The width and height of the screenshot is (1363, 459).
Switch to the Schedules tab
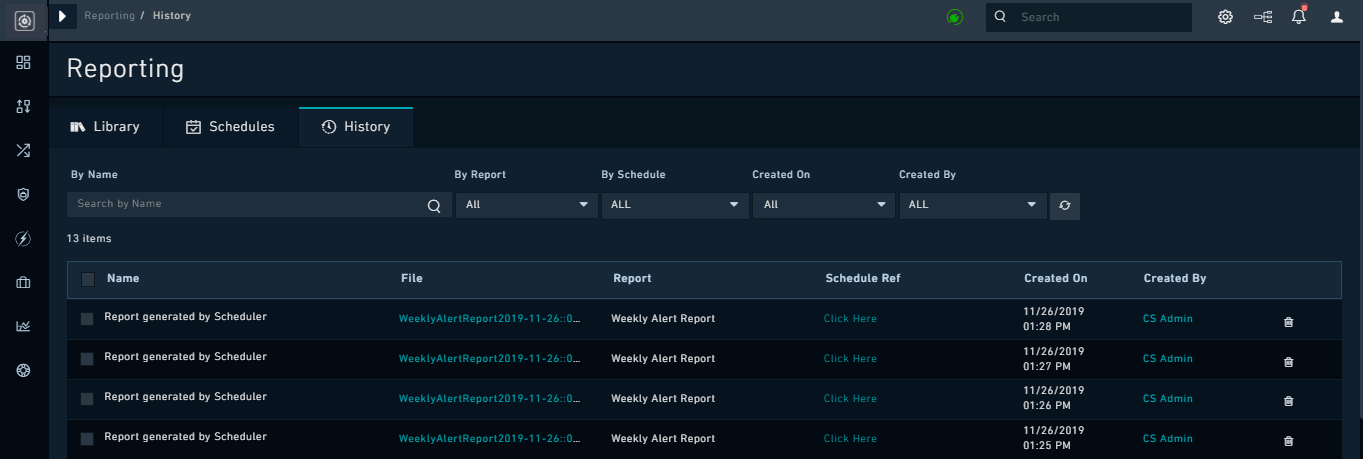[231, 127]
